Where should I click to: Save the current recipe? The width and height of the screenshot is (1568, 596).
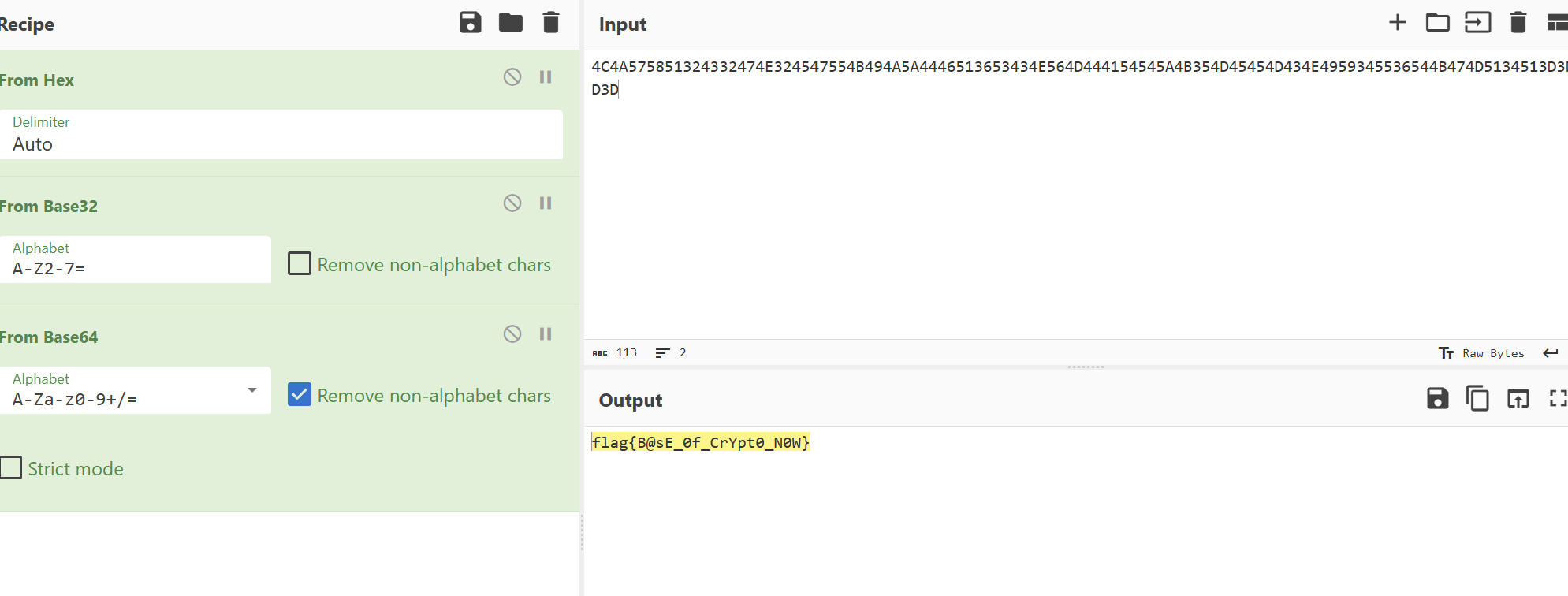[471, 23]
